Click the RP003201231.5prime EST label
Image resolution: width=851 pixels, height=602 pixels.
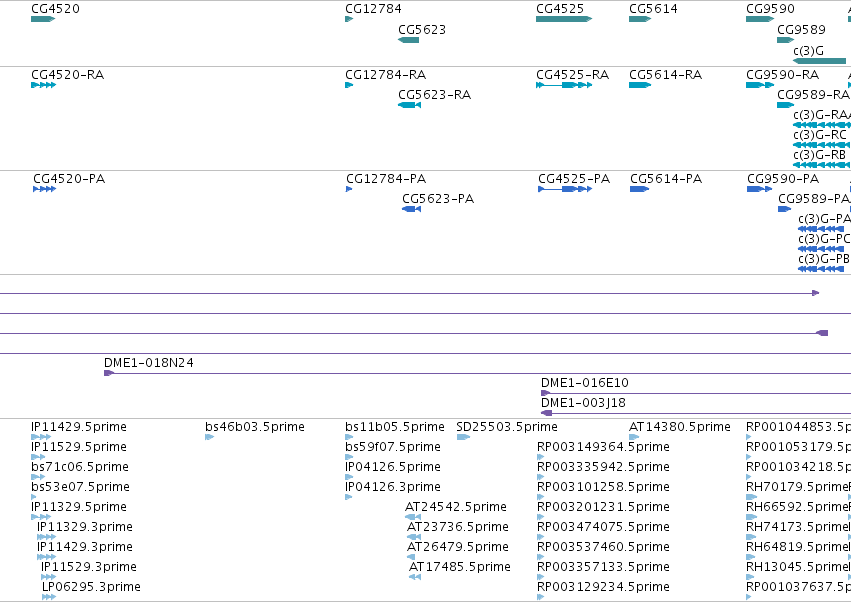pyautogui.click(x=603, y=507)
